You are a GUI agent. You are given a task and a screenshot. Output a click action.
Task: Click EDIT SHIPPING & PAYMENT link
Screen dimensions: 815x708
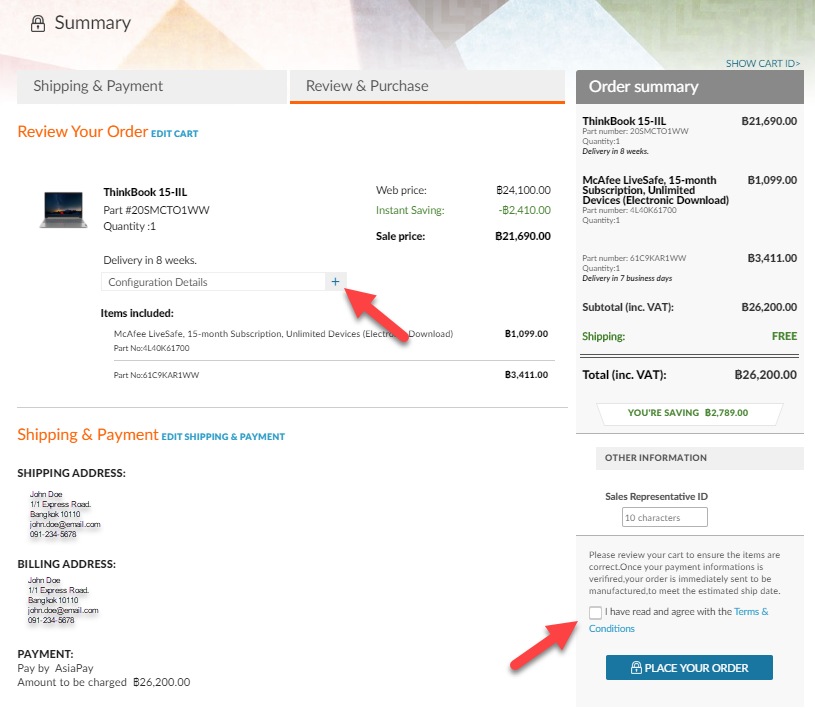(x=223, y=437)
